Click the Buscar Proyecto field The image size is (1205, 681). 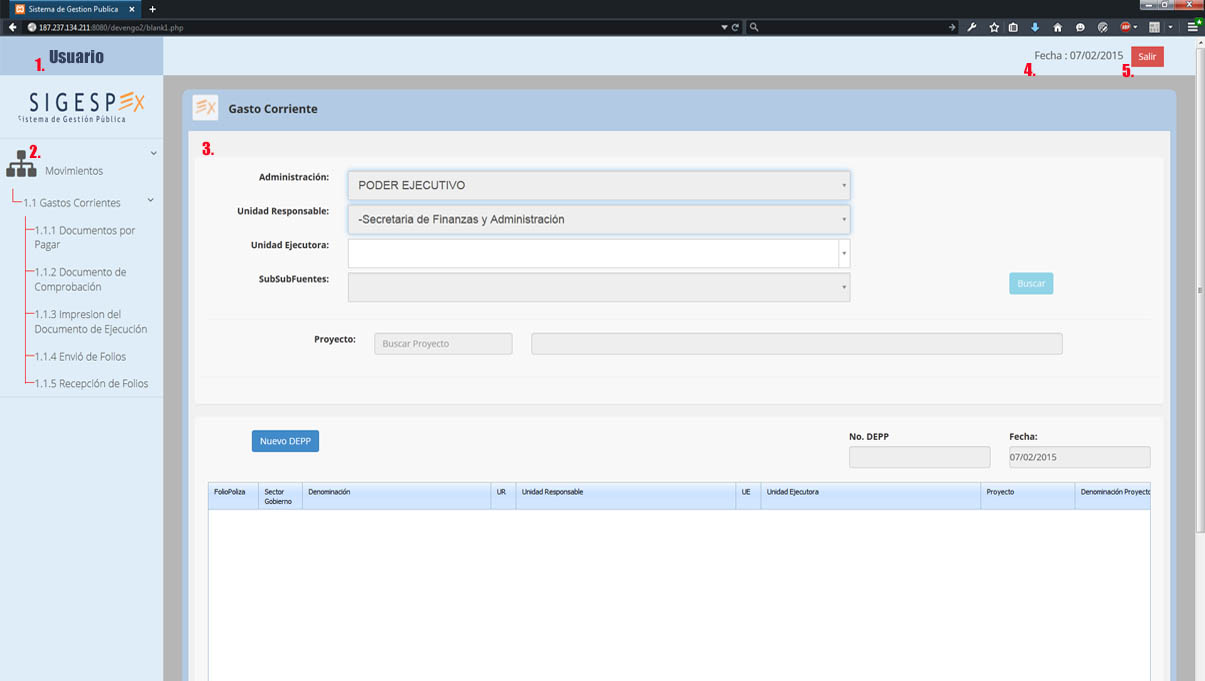point(443,344)
